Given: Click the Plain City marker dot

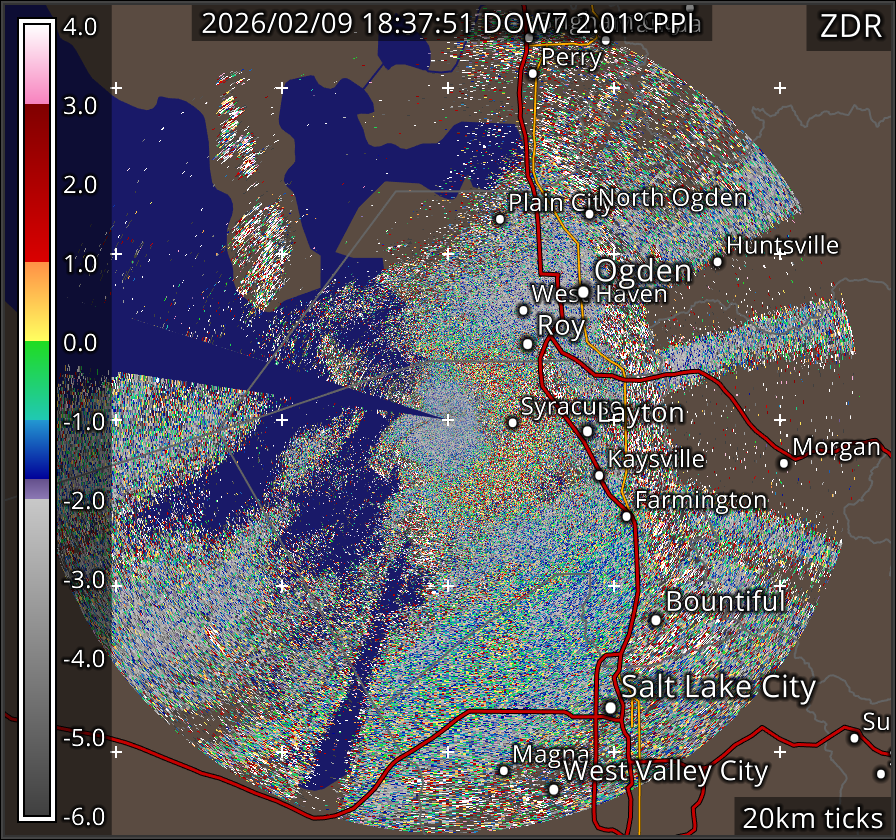Looking at the screenshot, I should pos(501,219).
